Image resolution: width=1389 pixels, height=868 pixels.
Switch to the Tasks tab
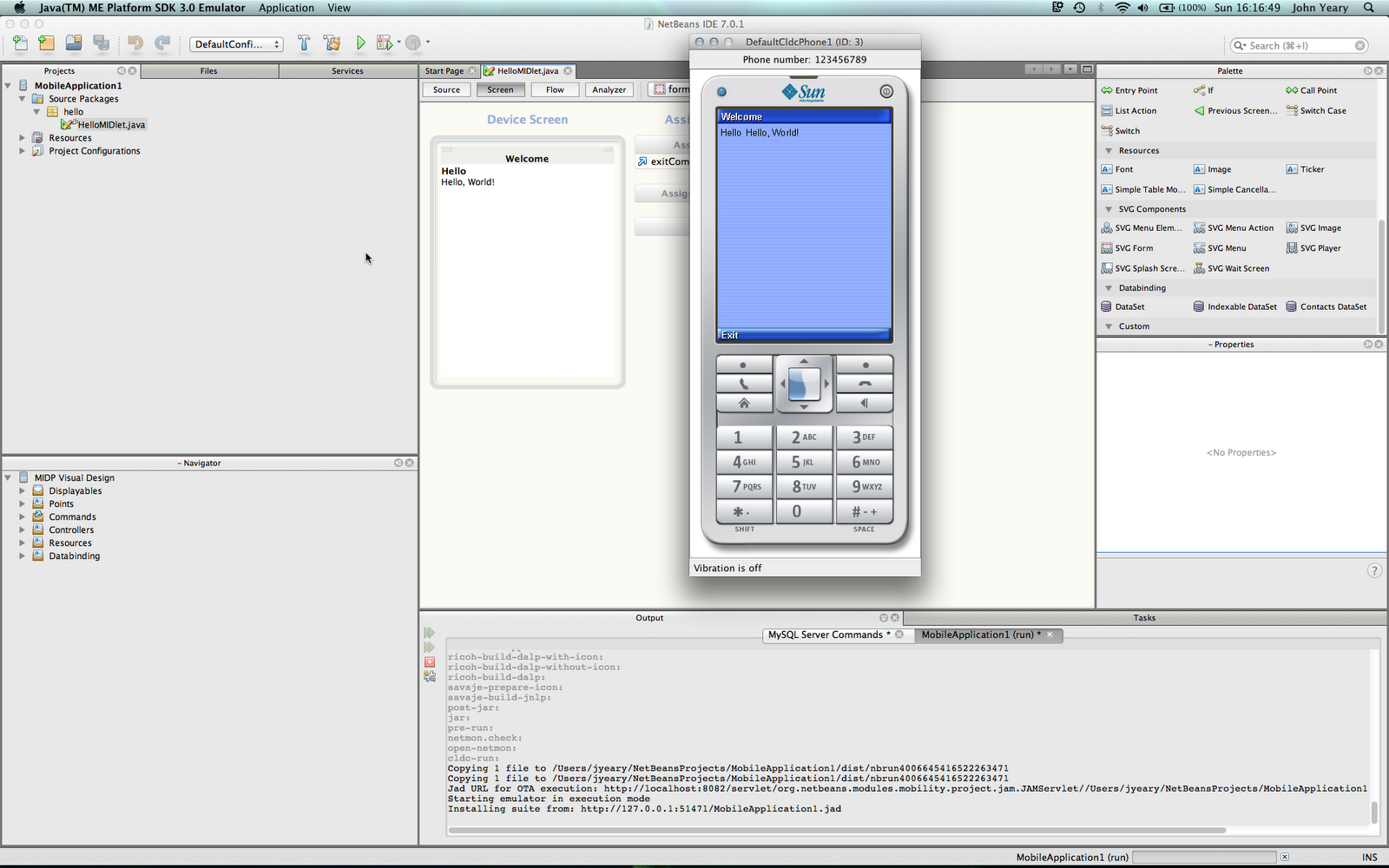1144,618
